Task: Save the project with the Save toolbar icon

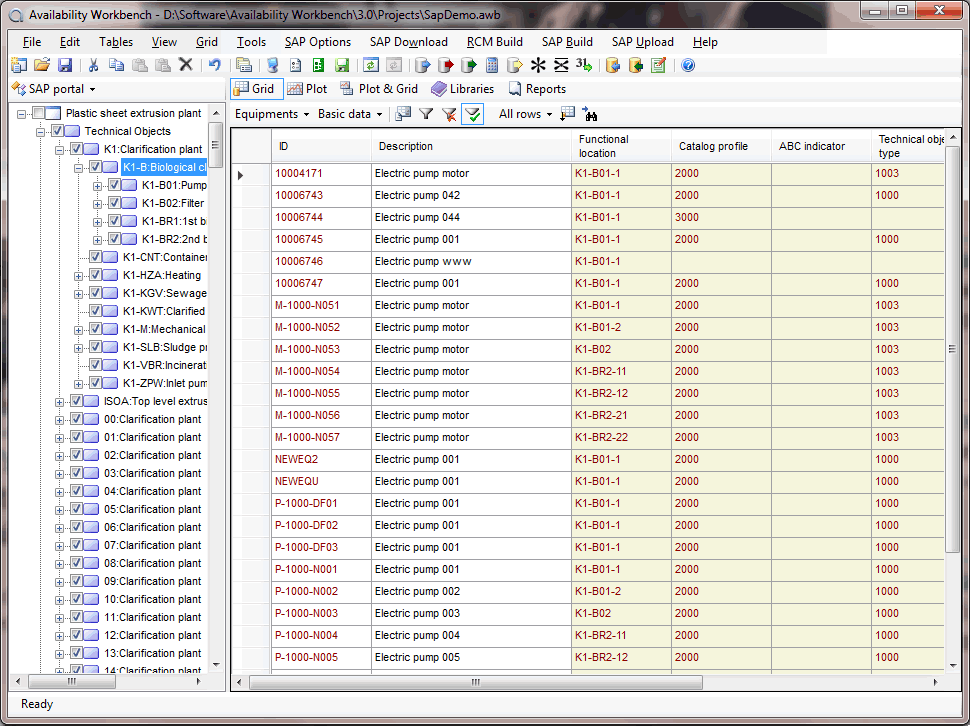Action: point(64,64)
